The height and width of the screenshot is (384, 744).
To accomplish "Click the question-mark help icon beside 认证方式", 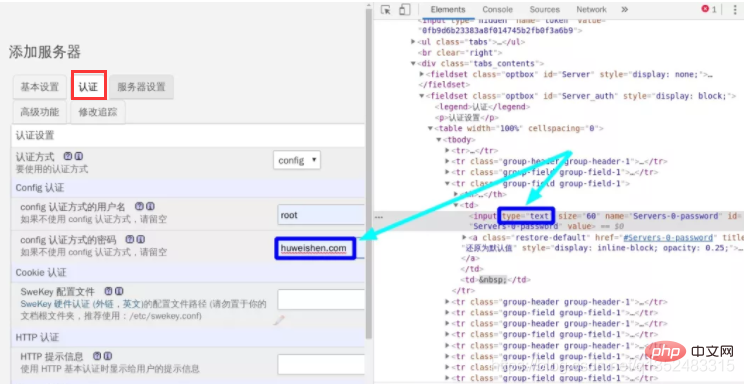I will pyautogui.click(x=67, y=156).
